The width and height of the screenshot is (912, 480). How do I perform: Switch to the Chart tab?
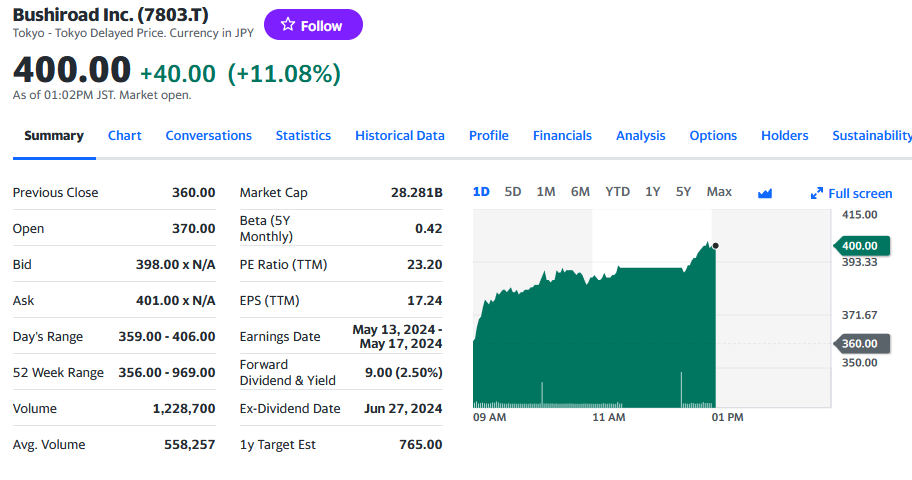pos(124,136)
